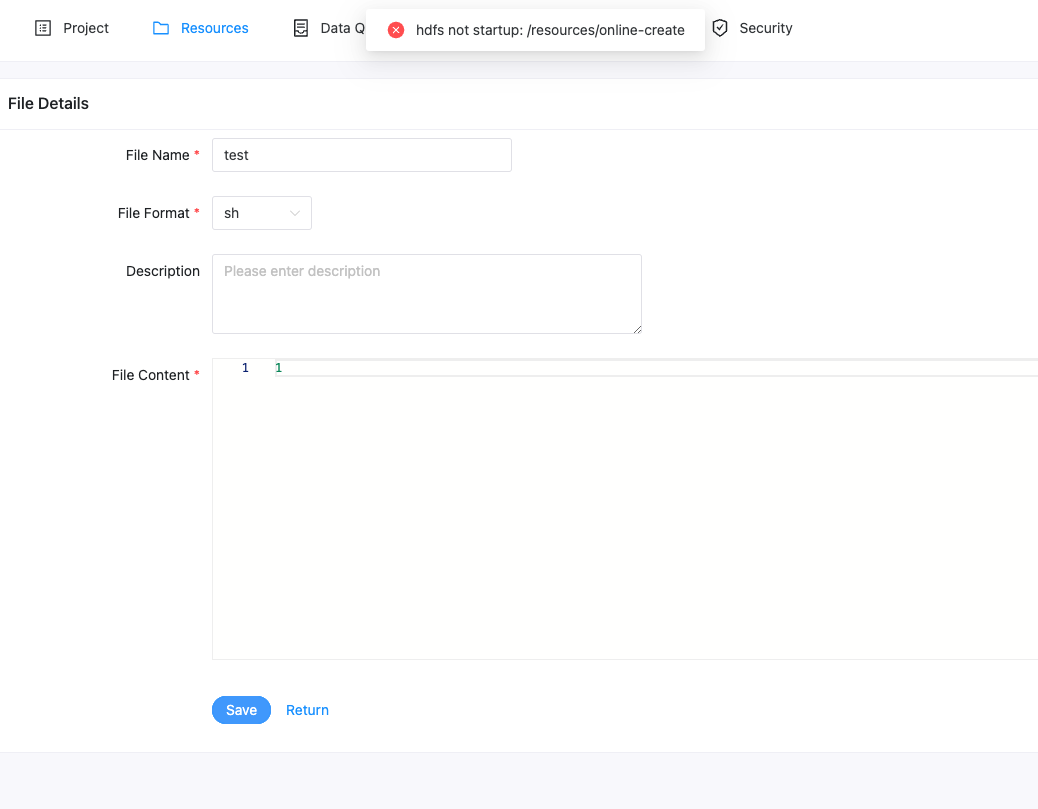Image resolution: width=1038 pixels, height=809 pixels.
Task: Open the File Format dropdown showing sh
Action: coord(261,213)
